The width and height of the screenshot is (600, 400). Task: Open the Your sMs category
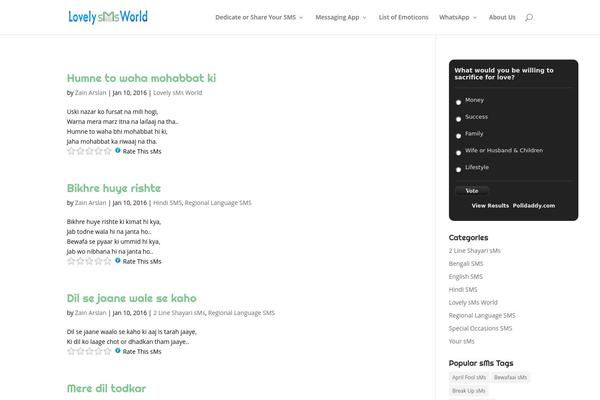(461, 341)
